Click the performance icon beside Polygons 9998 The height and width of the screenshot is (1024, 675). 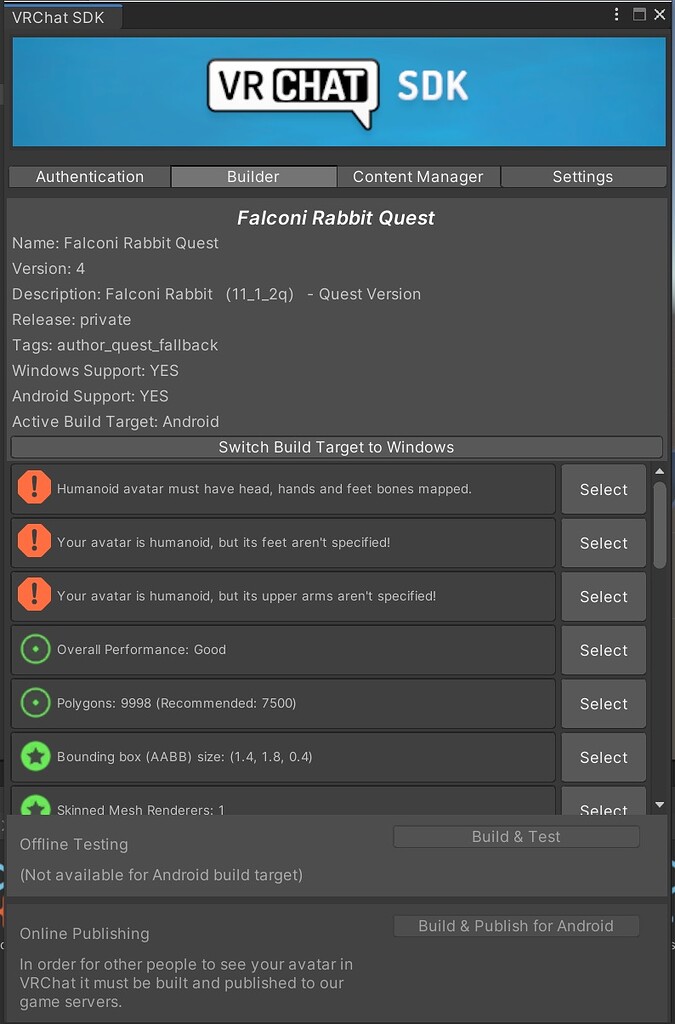click(x=34, y=703)
